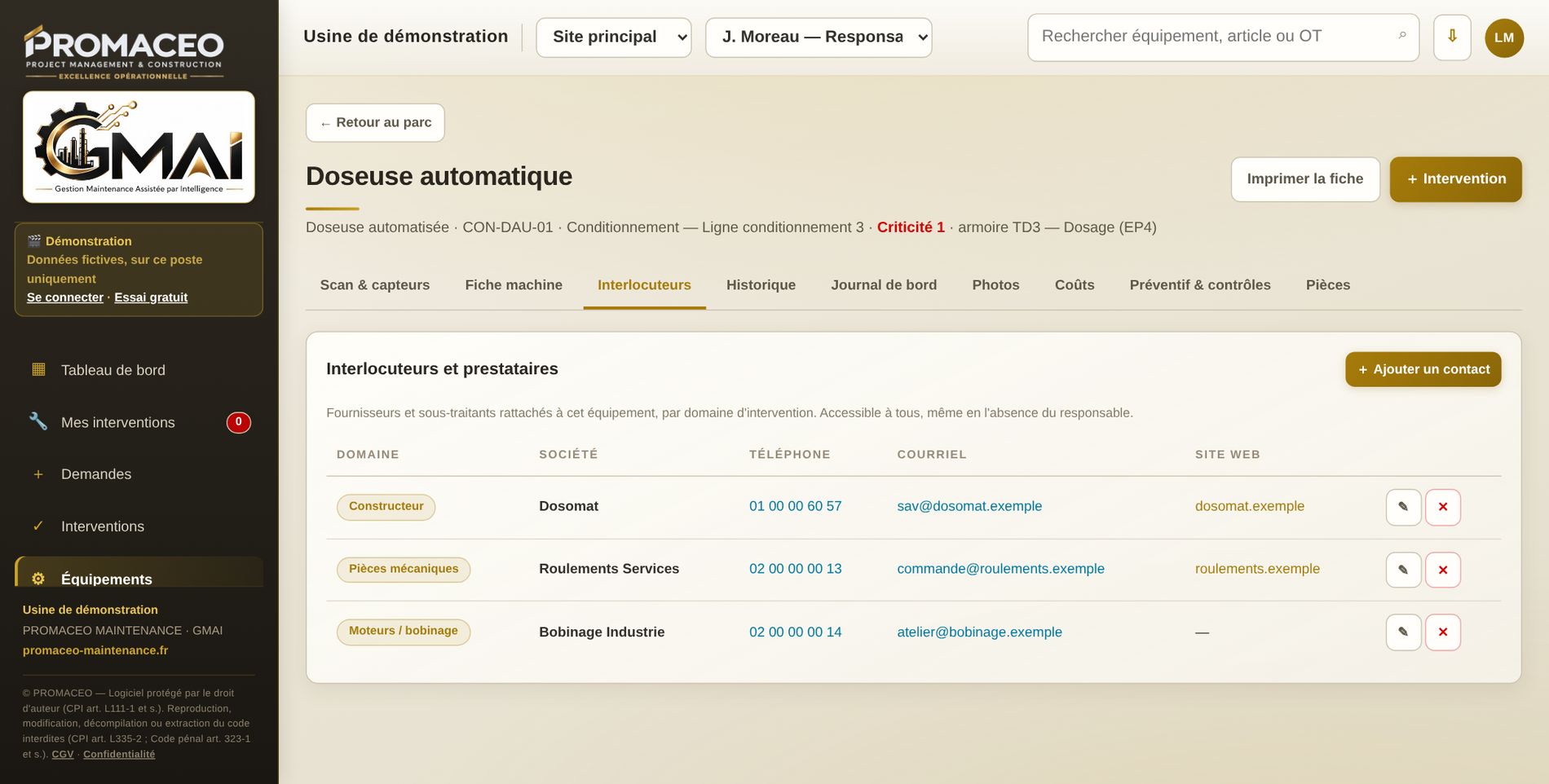Email atelier@bobinage.exemple
Image resolution: width=1549 pixels, height=784 pixels.
pos(979,632)
